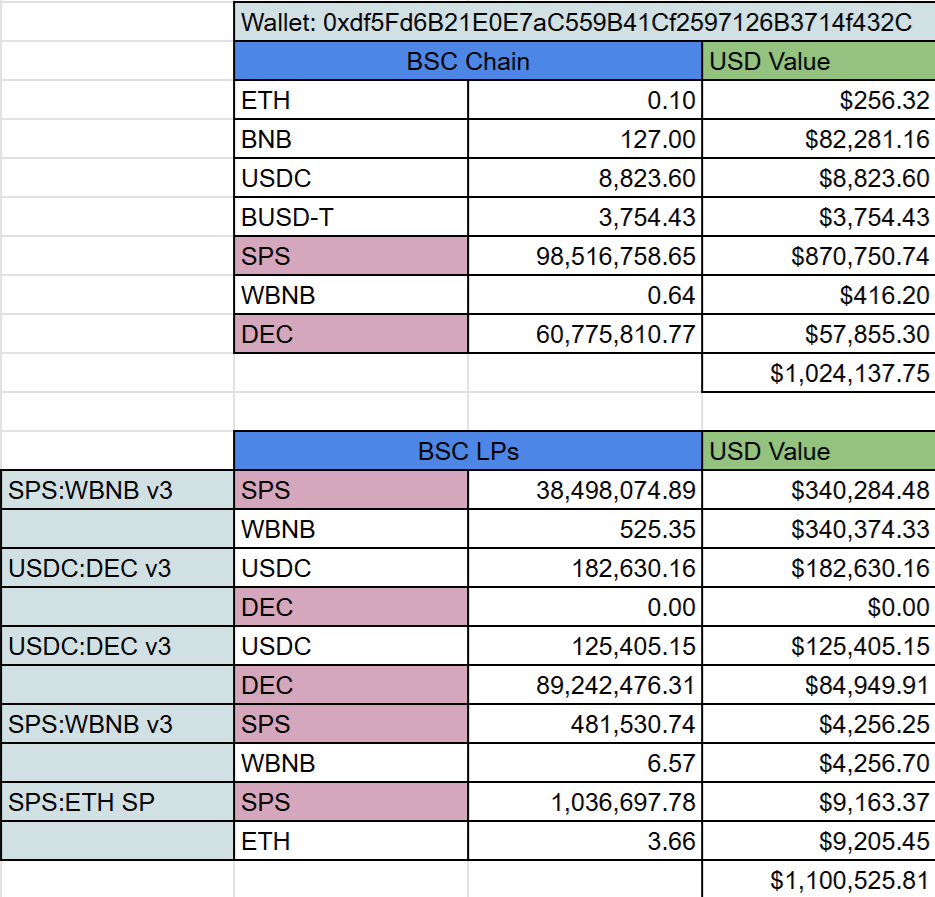Select the SPS balance 98,516,758.65 cell

pos(585,256)
